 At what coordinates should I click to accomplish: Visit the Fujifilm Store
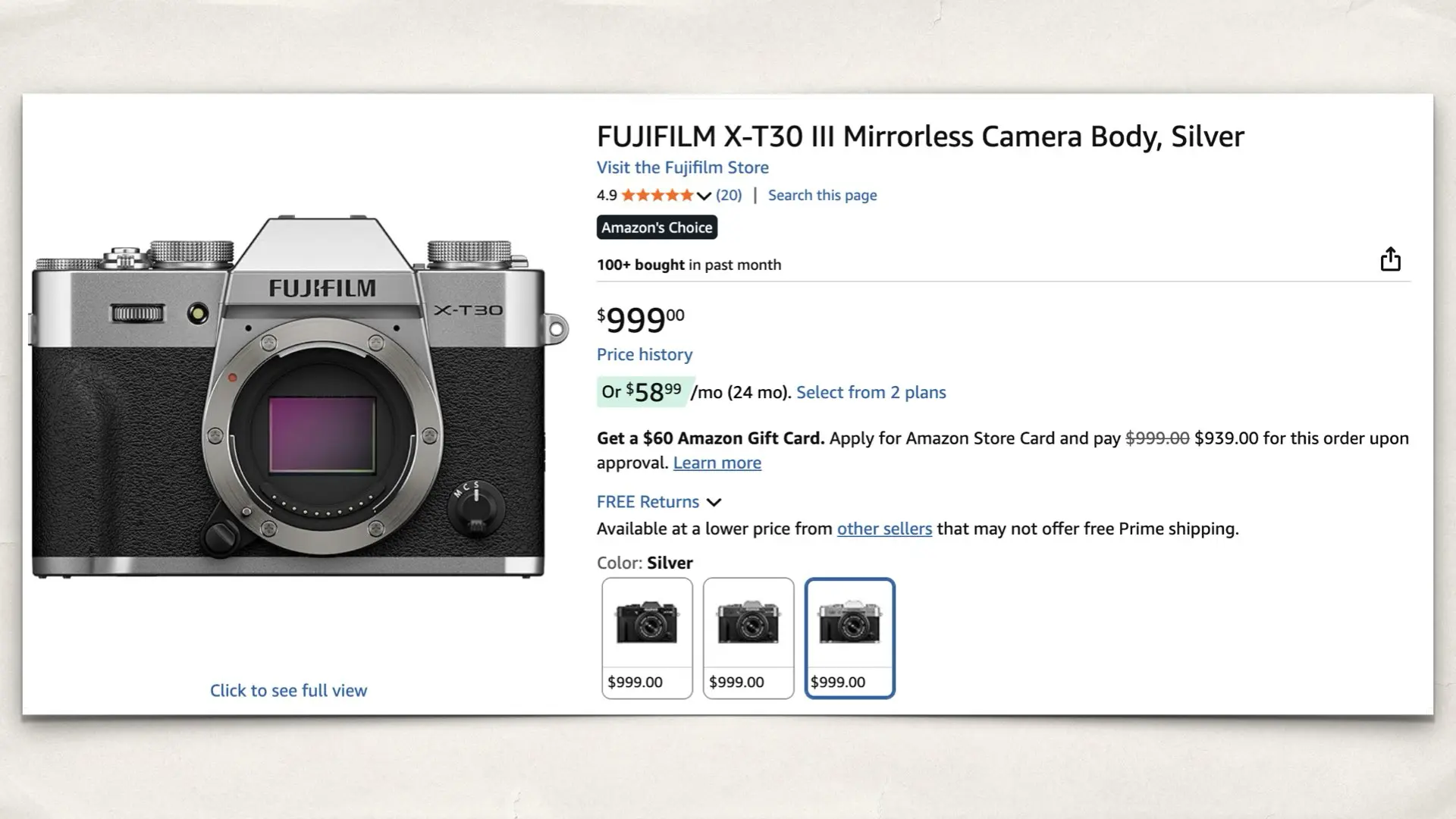coord(682,168)
